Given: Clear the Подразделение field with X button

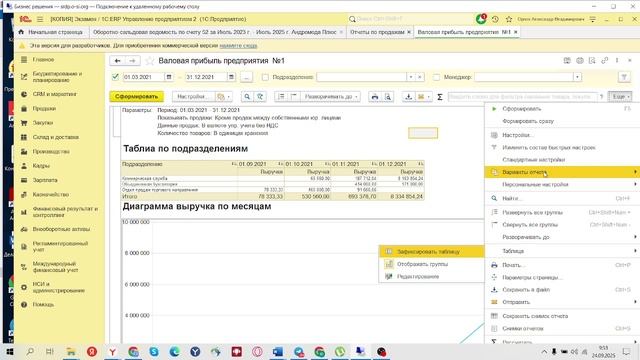Looking at the screenshot, I should pos(420,77).
